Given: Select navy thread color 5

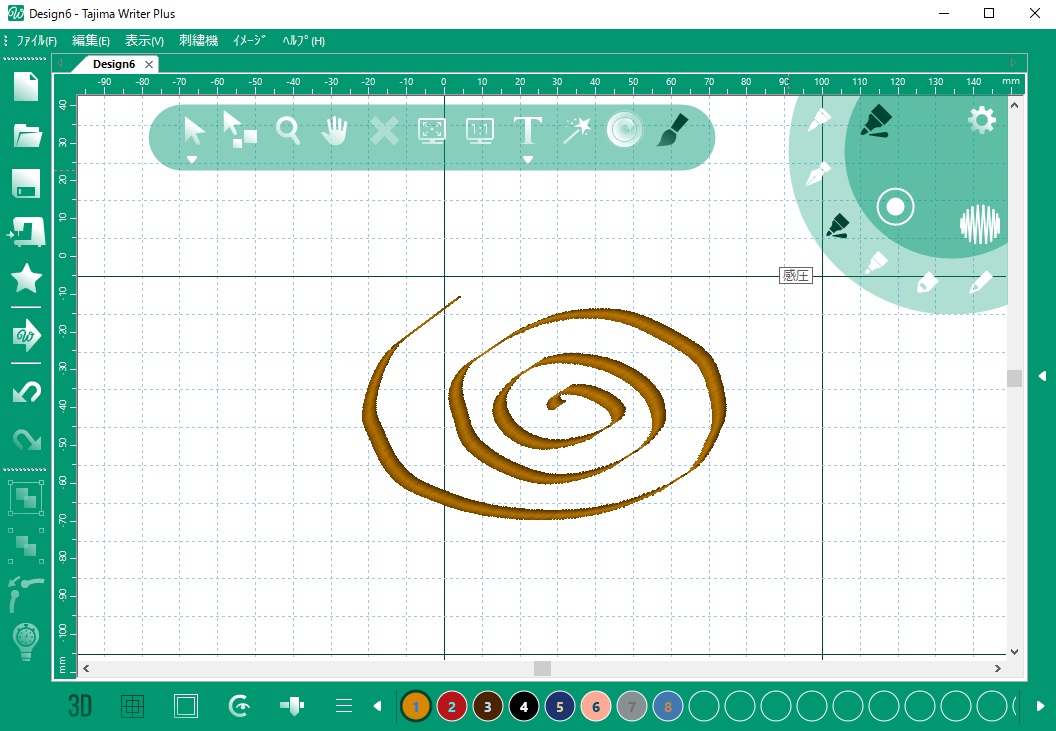Looking at the screenshot, I should coord(560,706).
